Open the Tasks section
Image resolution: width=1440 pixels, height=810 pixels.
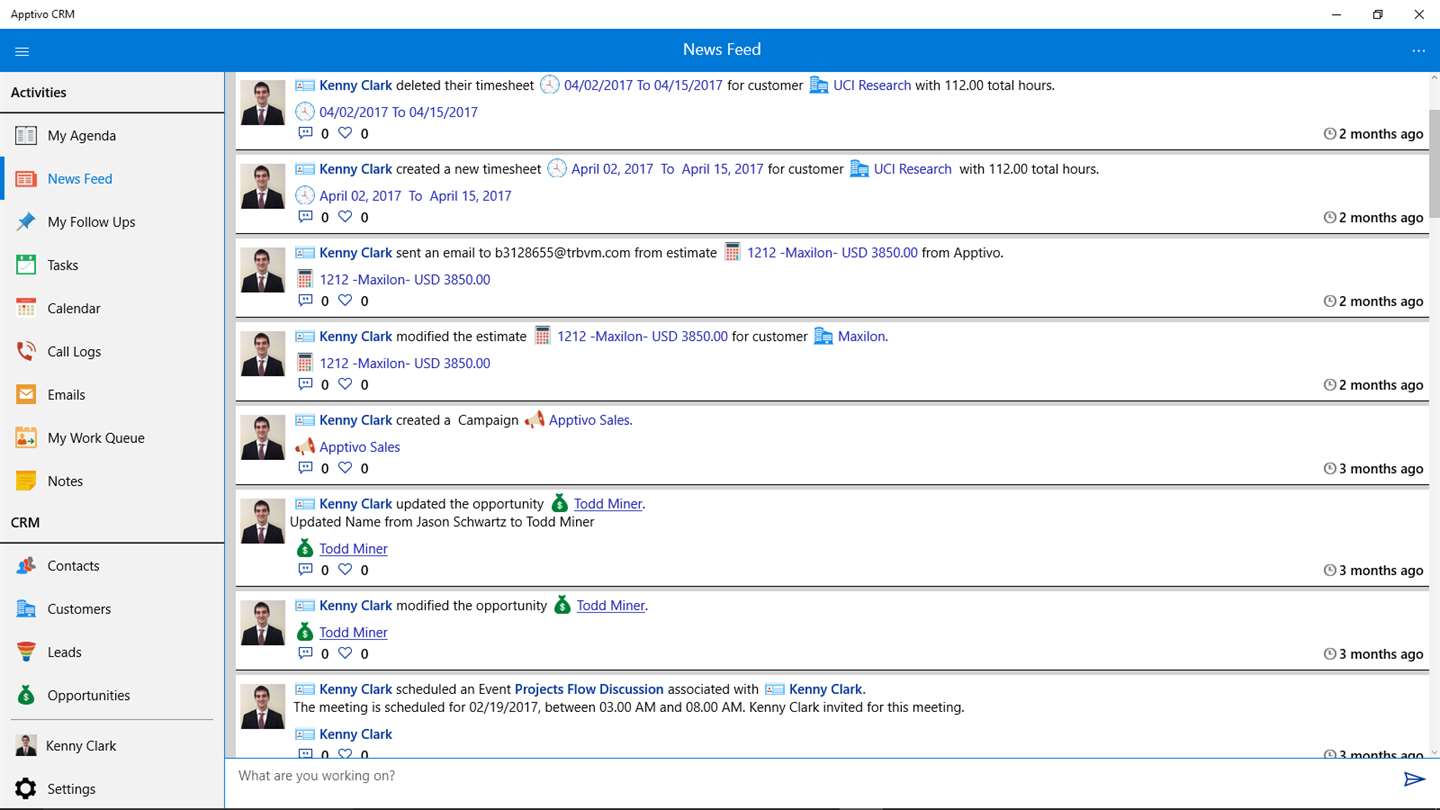pyautogui.click(x=63, y=265)
